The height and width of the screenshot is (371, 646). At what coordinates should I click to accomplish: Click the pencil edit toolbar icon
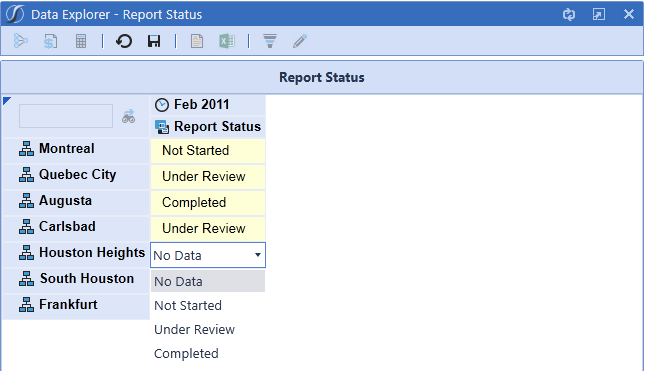300,41
